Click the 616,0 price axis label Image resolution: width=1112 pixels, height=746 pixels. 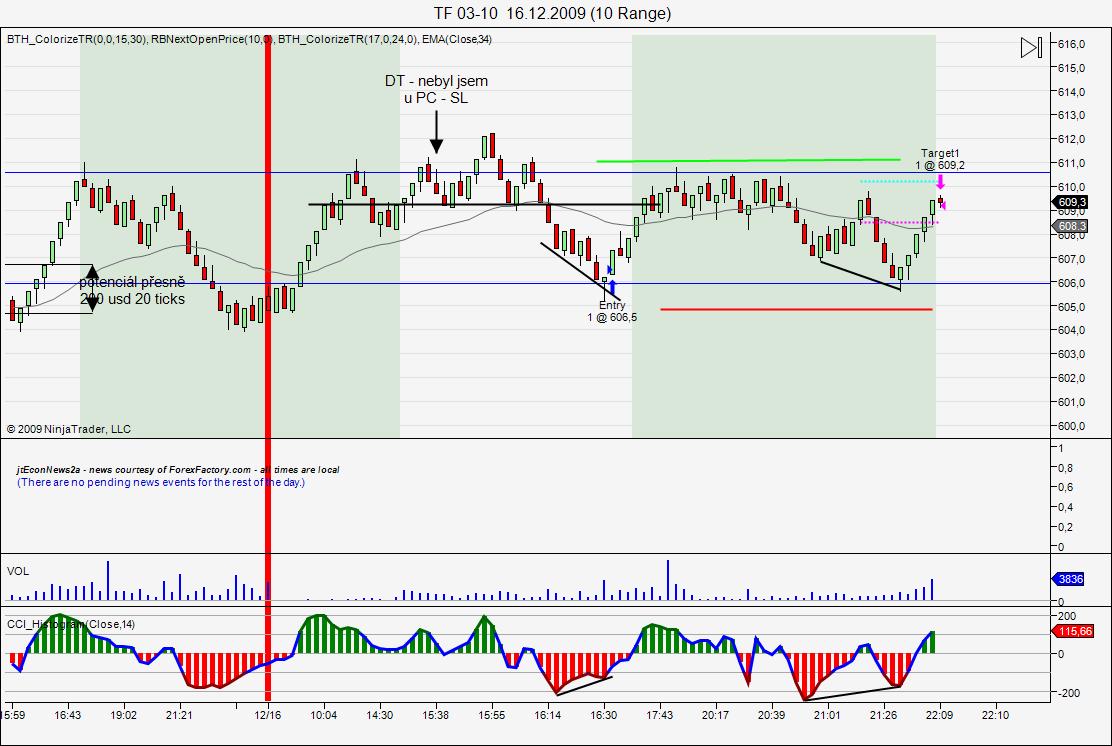click(1072, 44)
